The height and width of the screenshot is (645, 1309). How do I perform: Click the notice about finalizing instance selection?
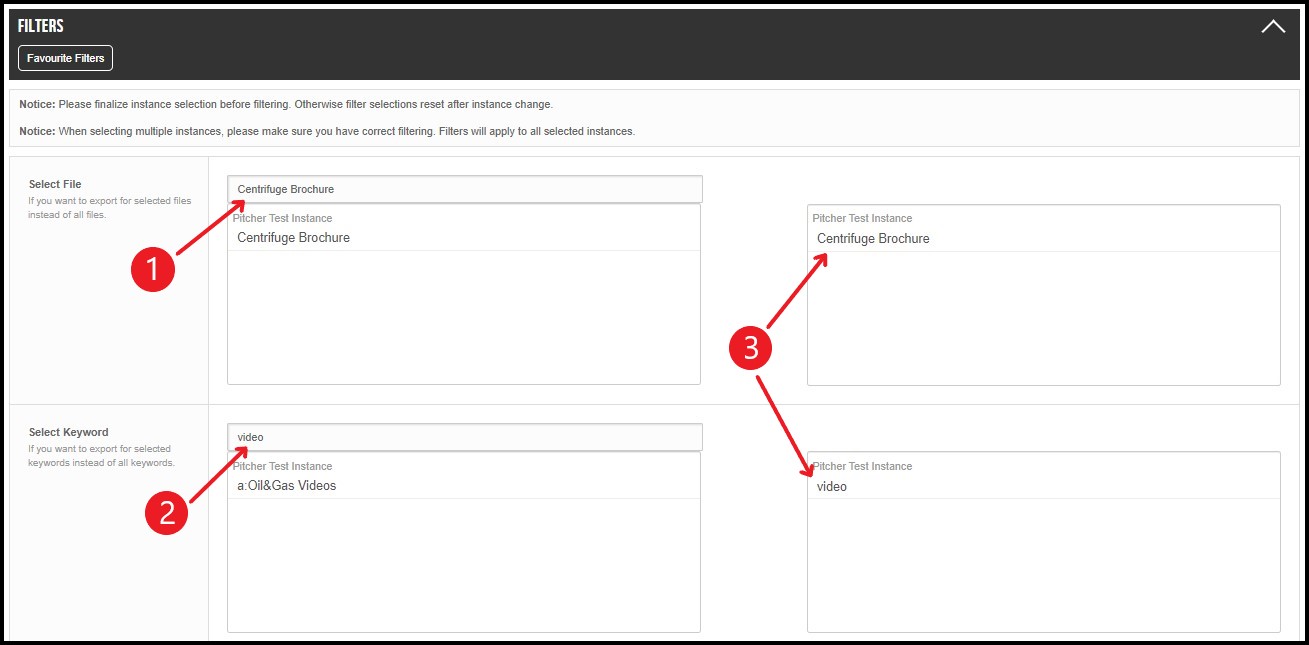coord(285,104)
